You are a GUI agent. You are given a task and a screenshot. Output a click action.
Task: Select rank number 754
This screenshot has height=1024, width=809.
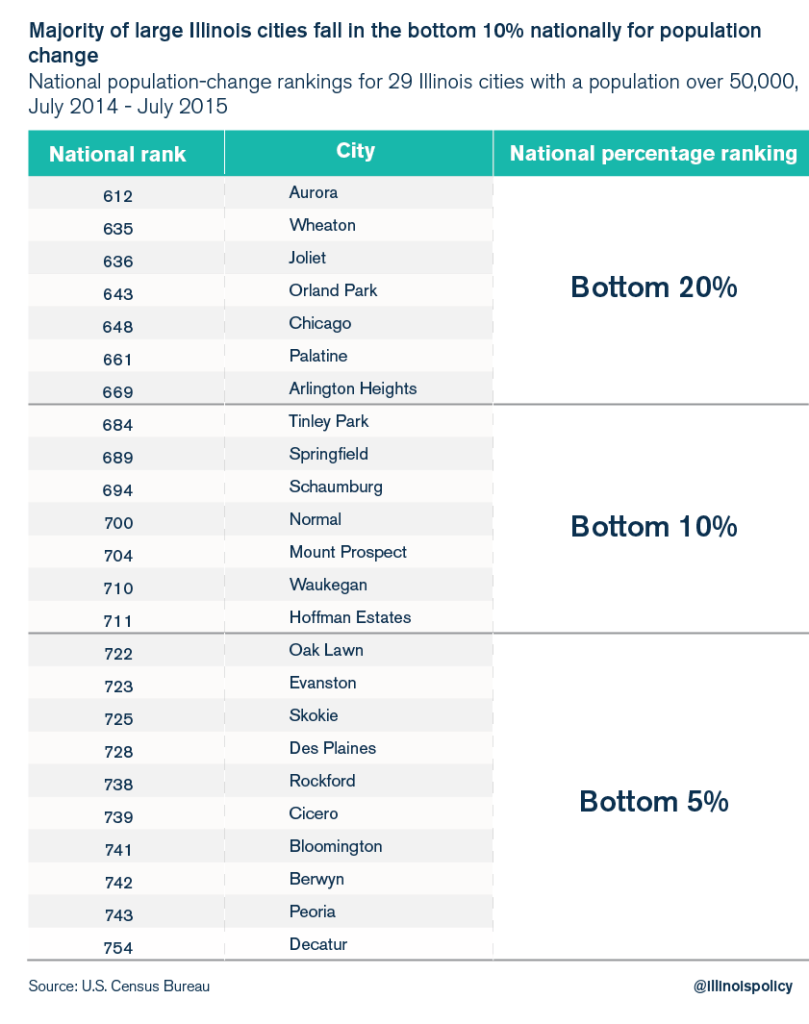(118, 948)
